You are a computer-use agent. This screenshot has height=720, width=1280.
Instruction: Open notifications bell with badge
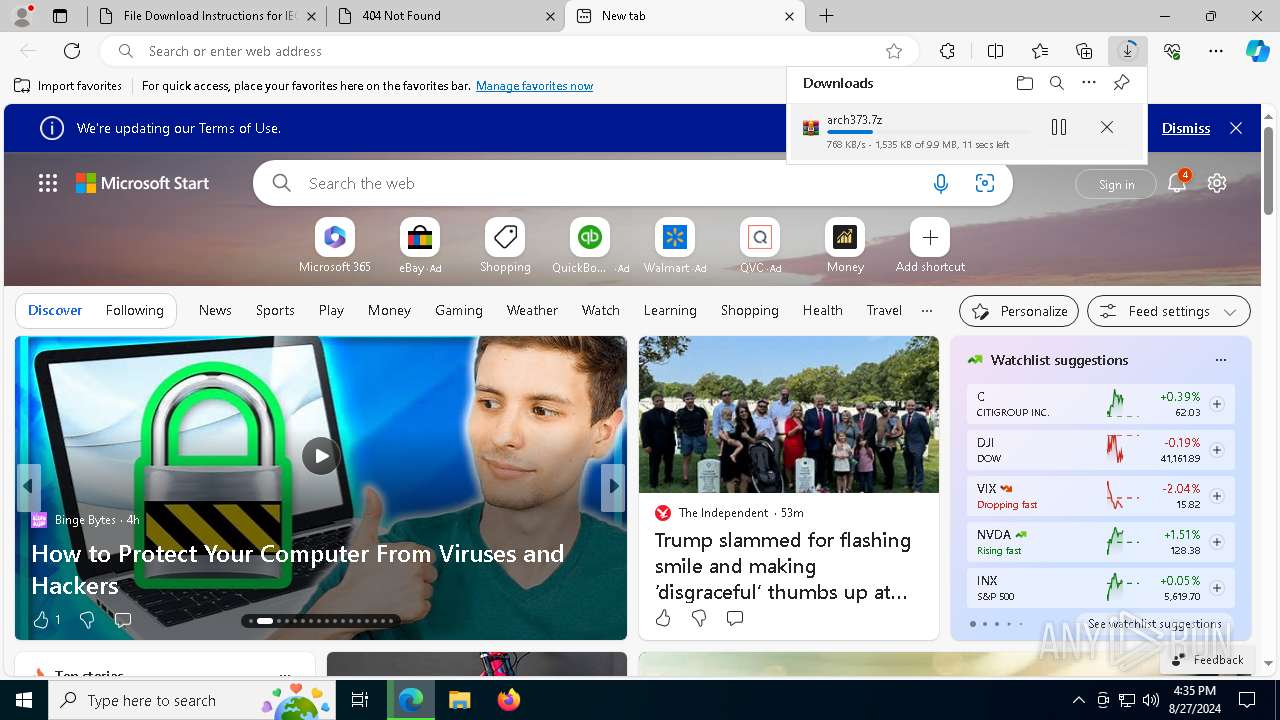(1178, 182)
